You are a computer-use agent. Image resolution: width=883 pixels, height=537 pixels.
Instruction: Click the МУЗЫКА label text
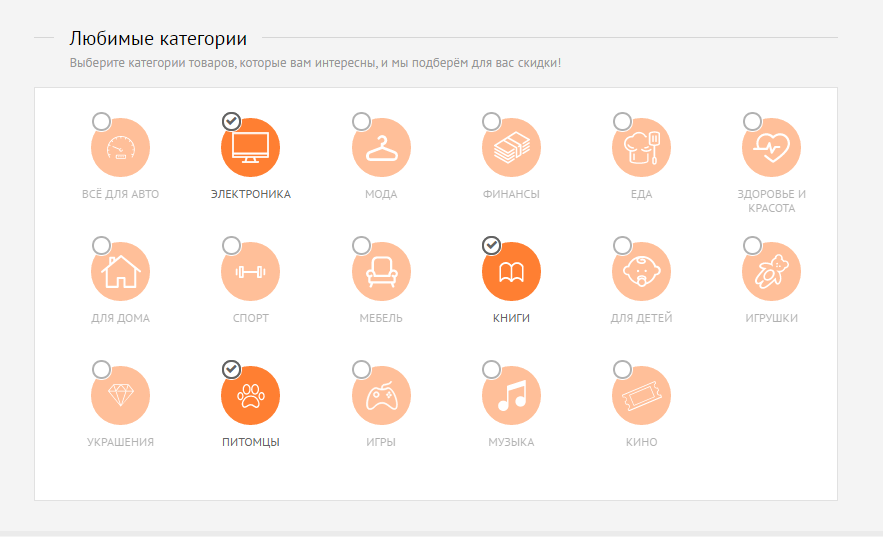pos(511,442)
